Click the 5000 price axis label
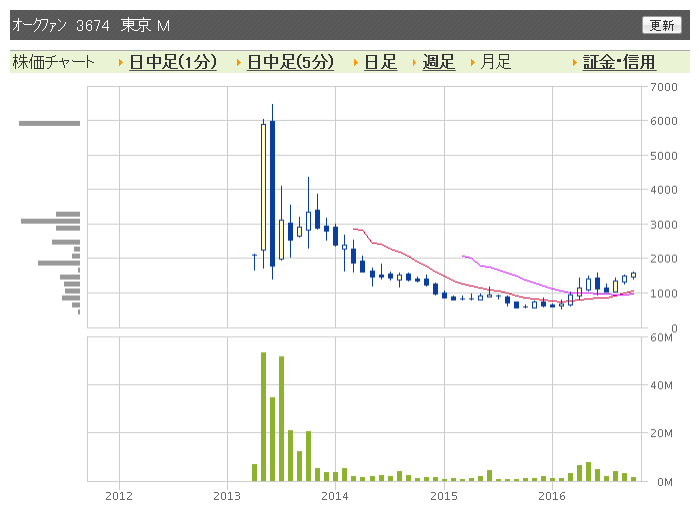 663,156
